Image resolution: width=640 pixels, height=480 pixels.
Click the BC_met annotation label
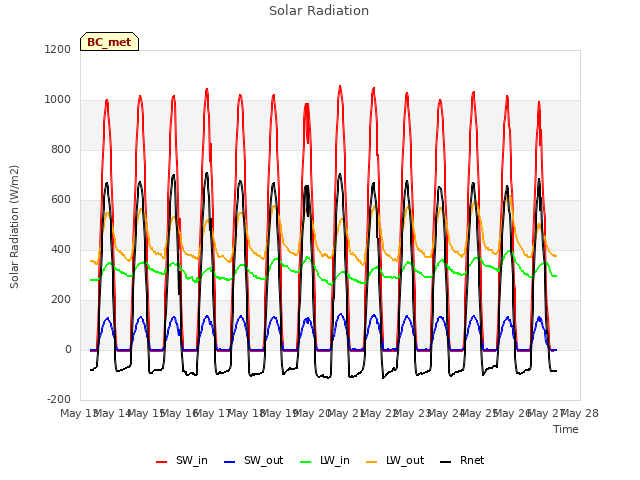[109, 42]
